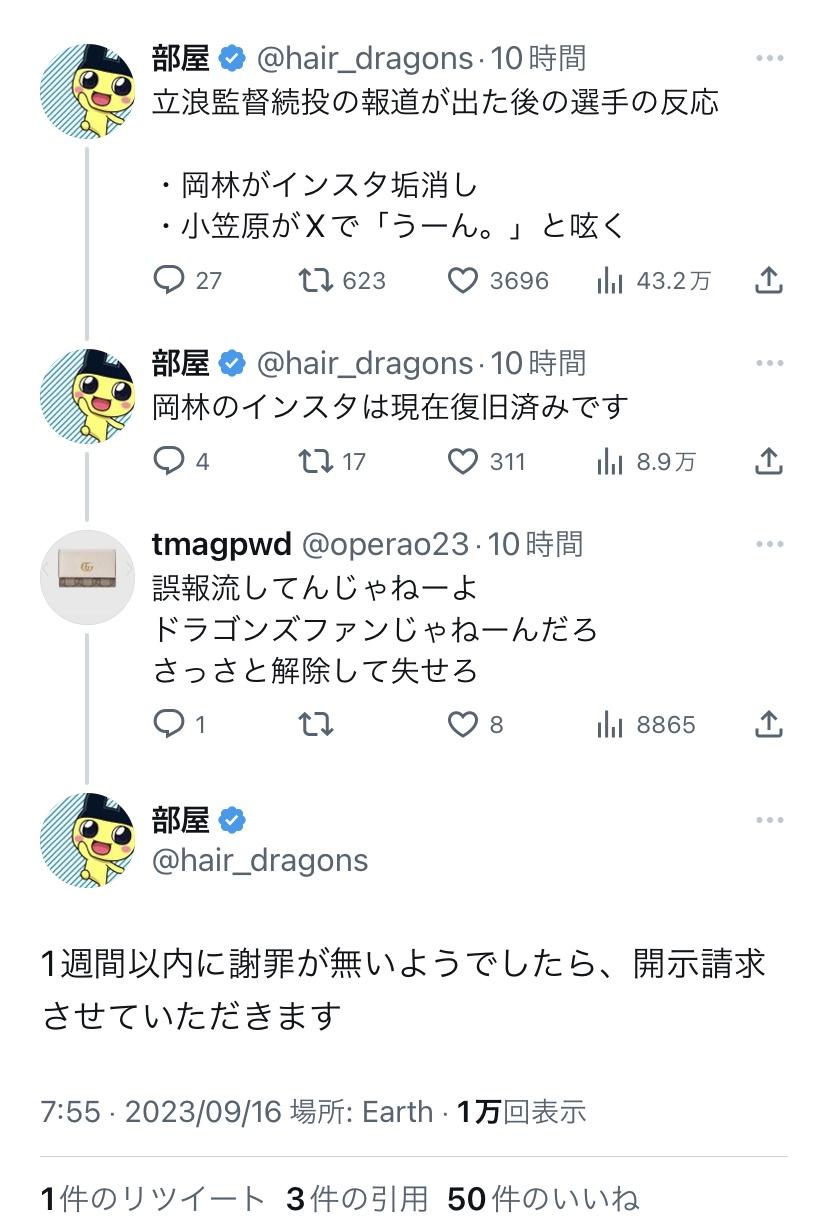Like tmagpwd's reply with 8 likes

click(x=462, y=724)
